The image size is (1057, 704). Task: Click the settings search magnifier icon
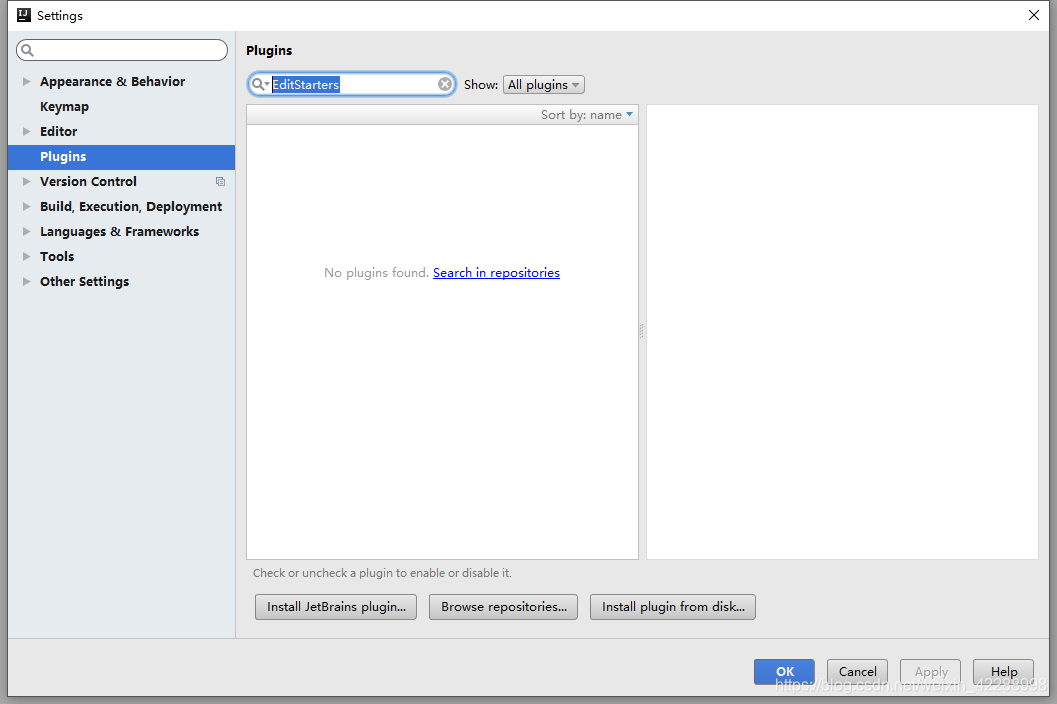pyautogui.click(x=28, y=50)
